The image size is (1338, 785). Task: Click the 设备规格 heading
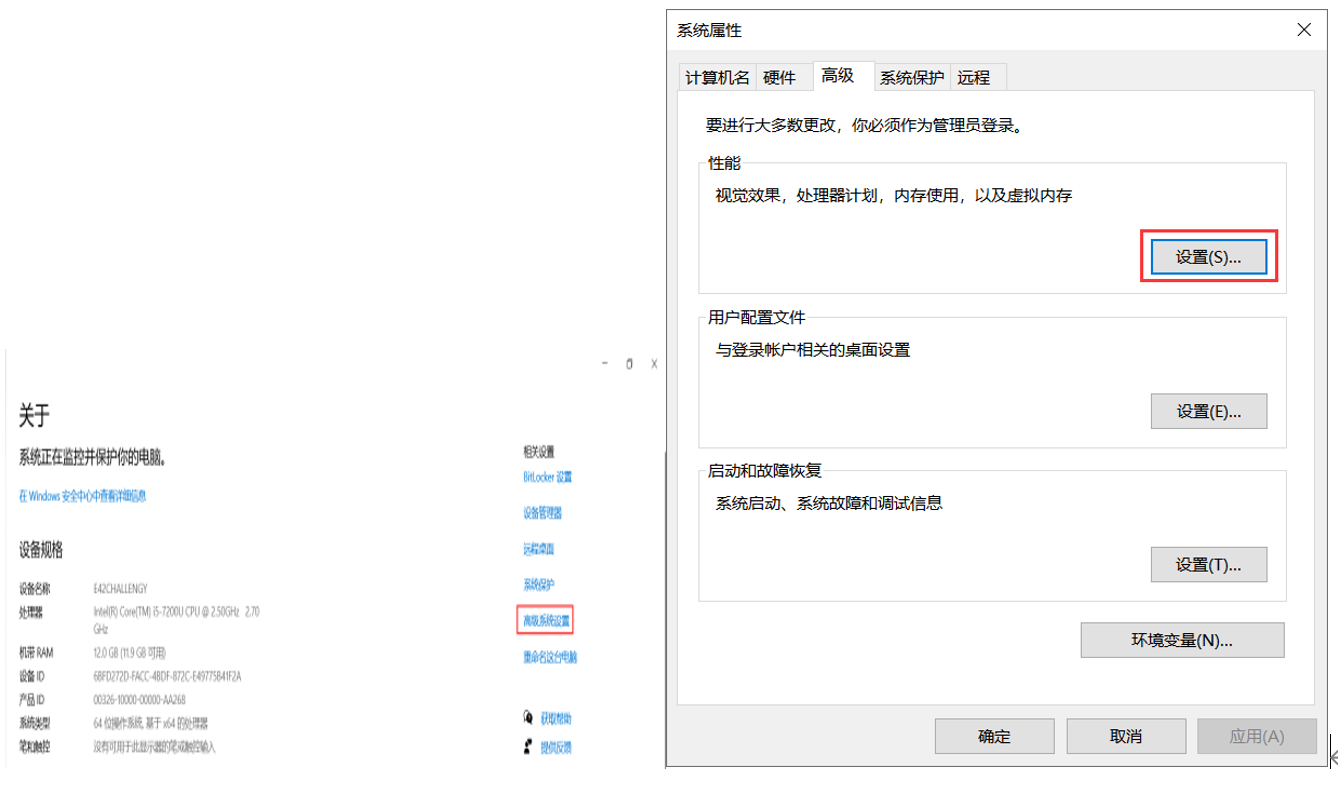[41, 549]
